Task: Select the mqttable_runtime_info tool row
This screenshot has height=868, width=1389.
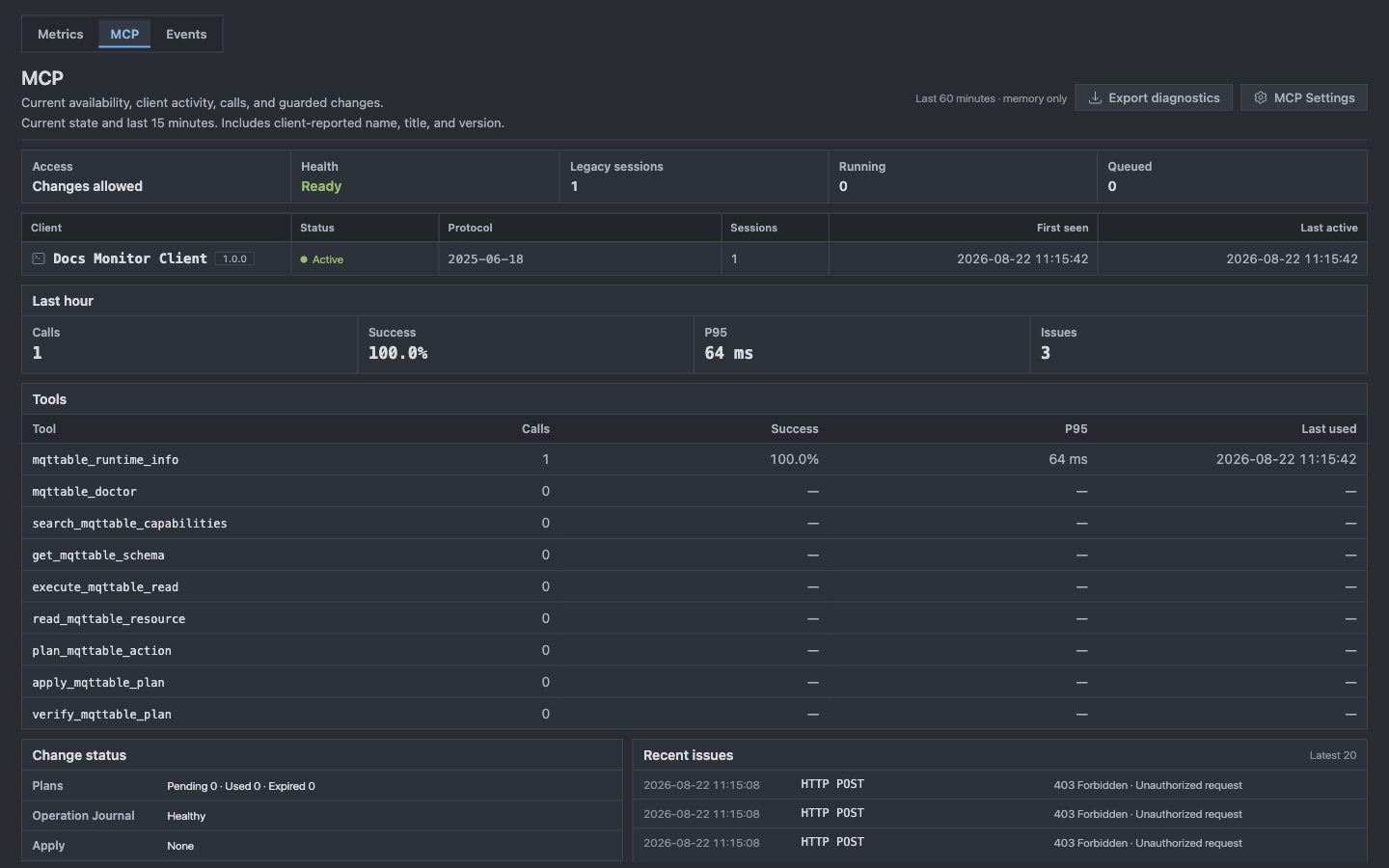Action: coord(694,459)
